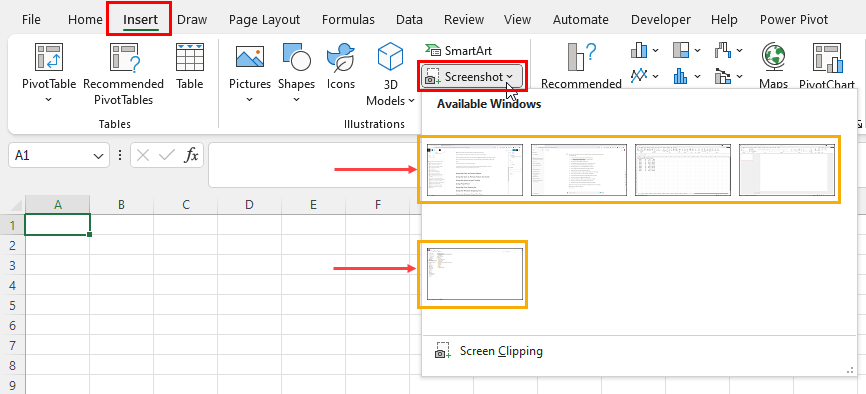Viewport: 866px width, 394px height.
Task: Click the Maps globe icon
Action: point(773,57)
